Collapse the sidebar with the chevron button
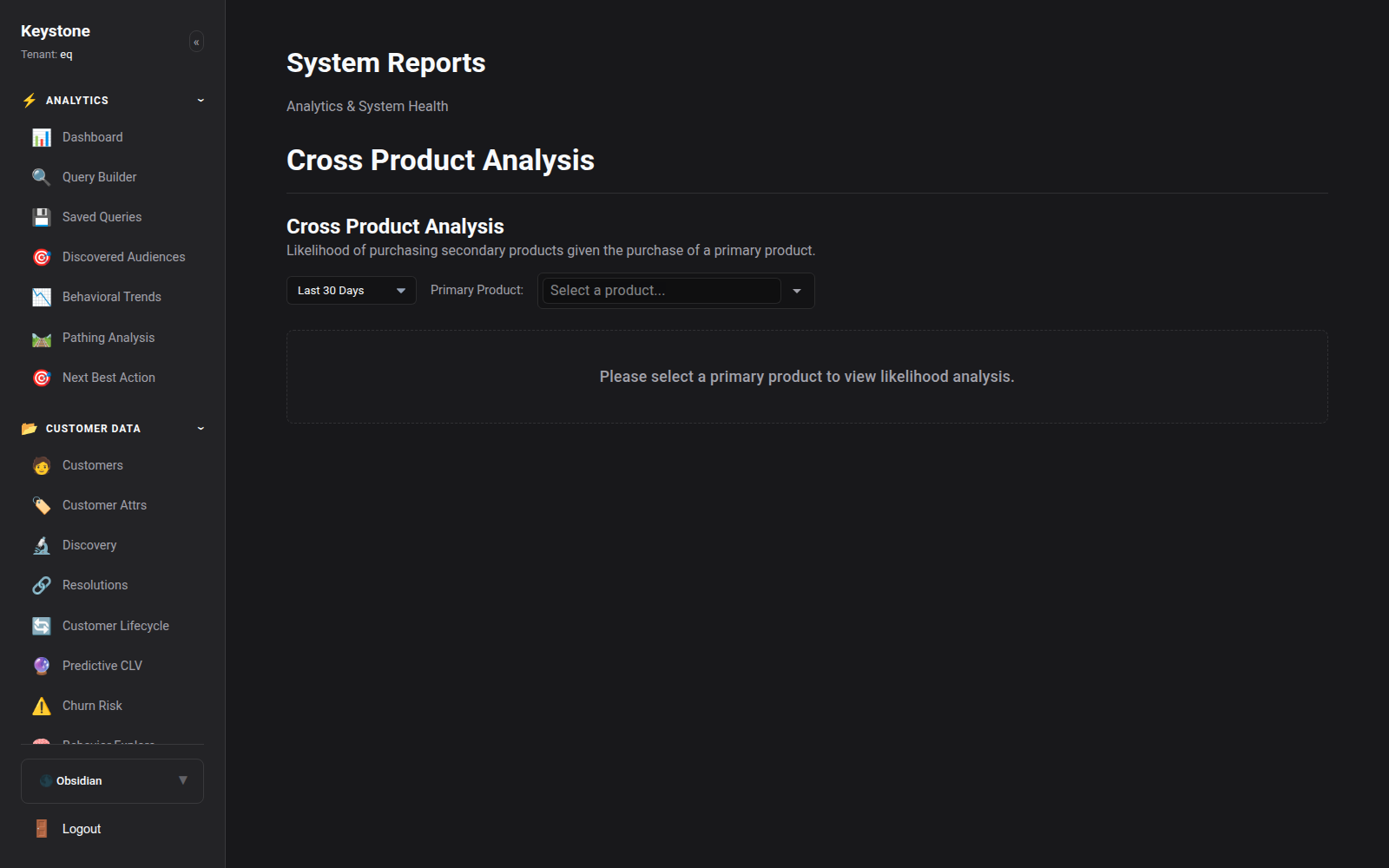Viewport: 1389px width, 868px height. 196,42
